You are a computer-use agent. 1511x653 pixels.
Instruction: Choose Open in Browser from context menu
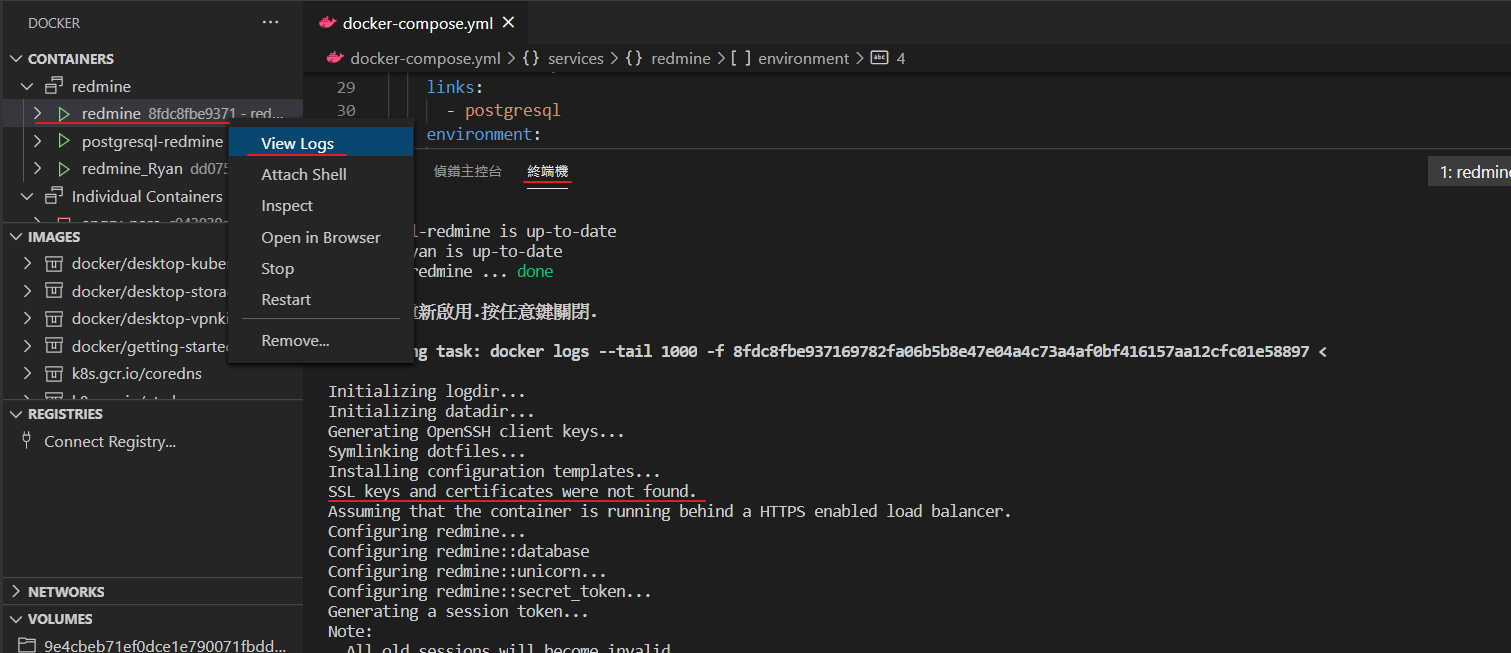pyautogui.click(x=321, y=237)
